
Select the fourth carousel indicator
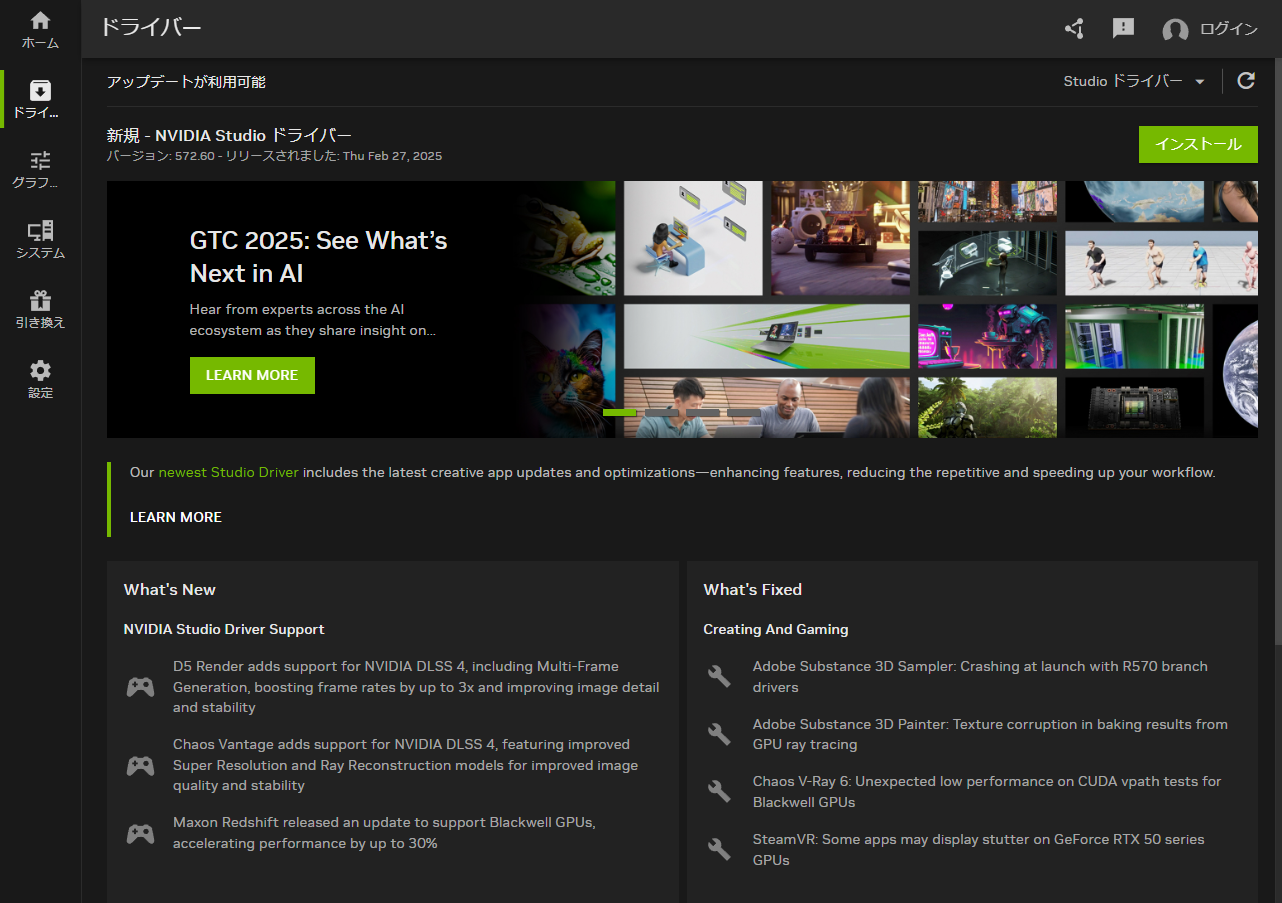click(x=743, y=412)
